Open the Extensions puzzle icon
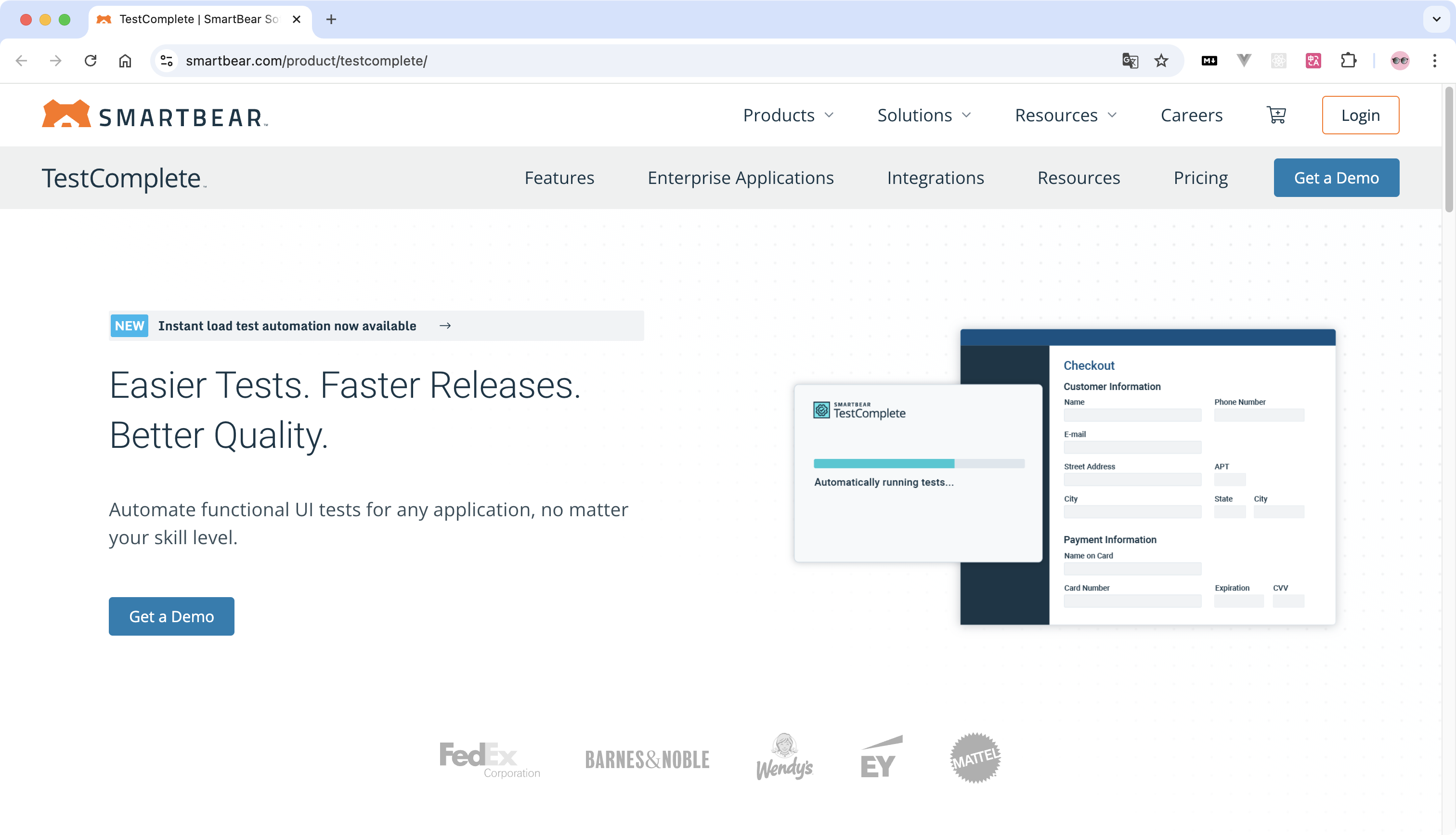 [1348, 61]
